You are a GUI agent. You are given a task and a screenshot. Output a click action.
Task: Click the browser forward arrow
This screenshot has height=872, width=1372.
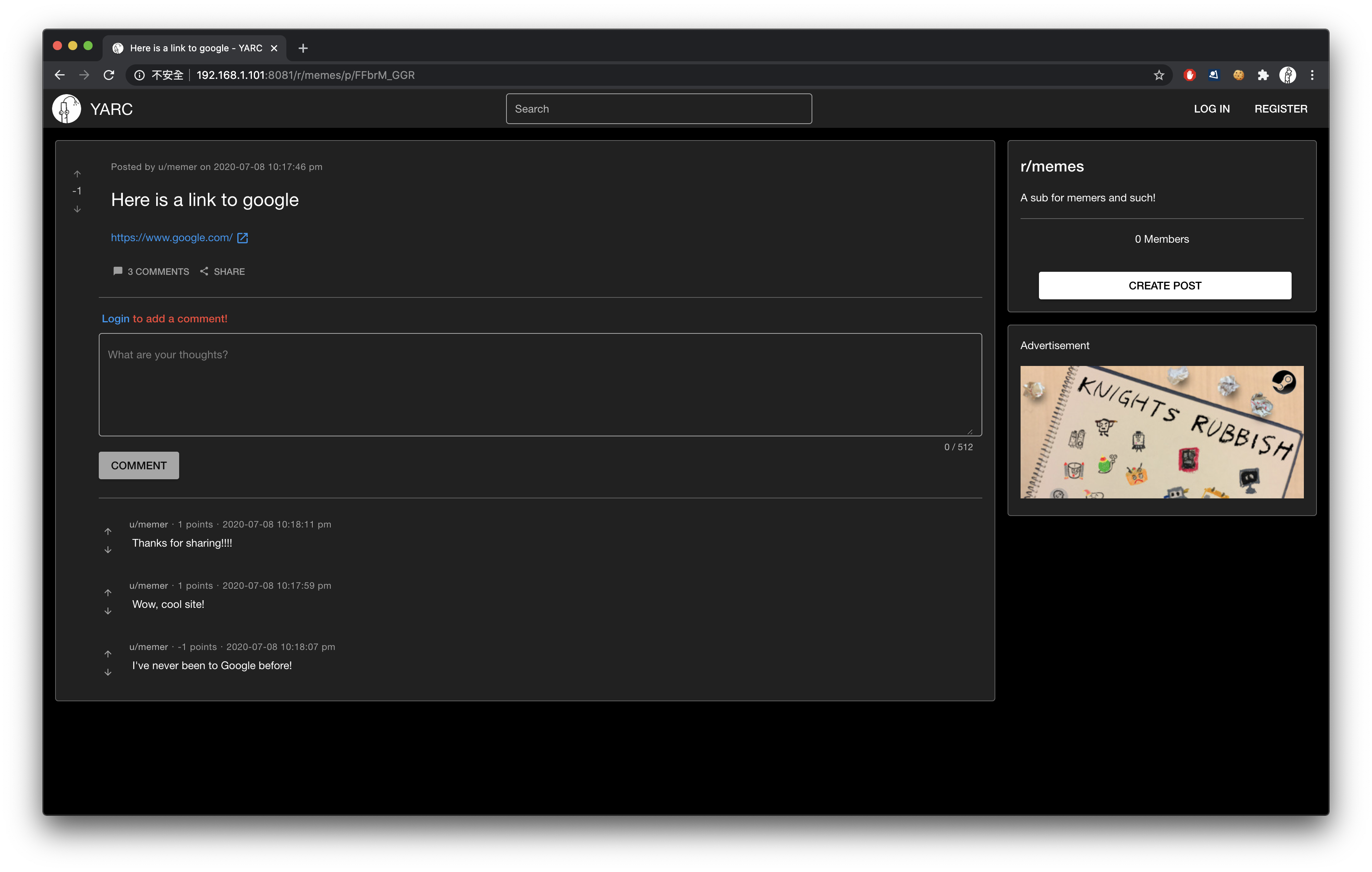tap(84, 75)
